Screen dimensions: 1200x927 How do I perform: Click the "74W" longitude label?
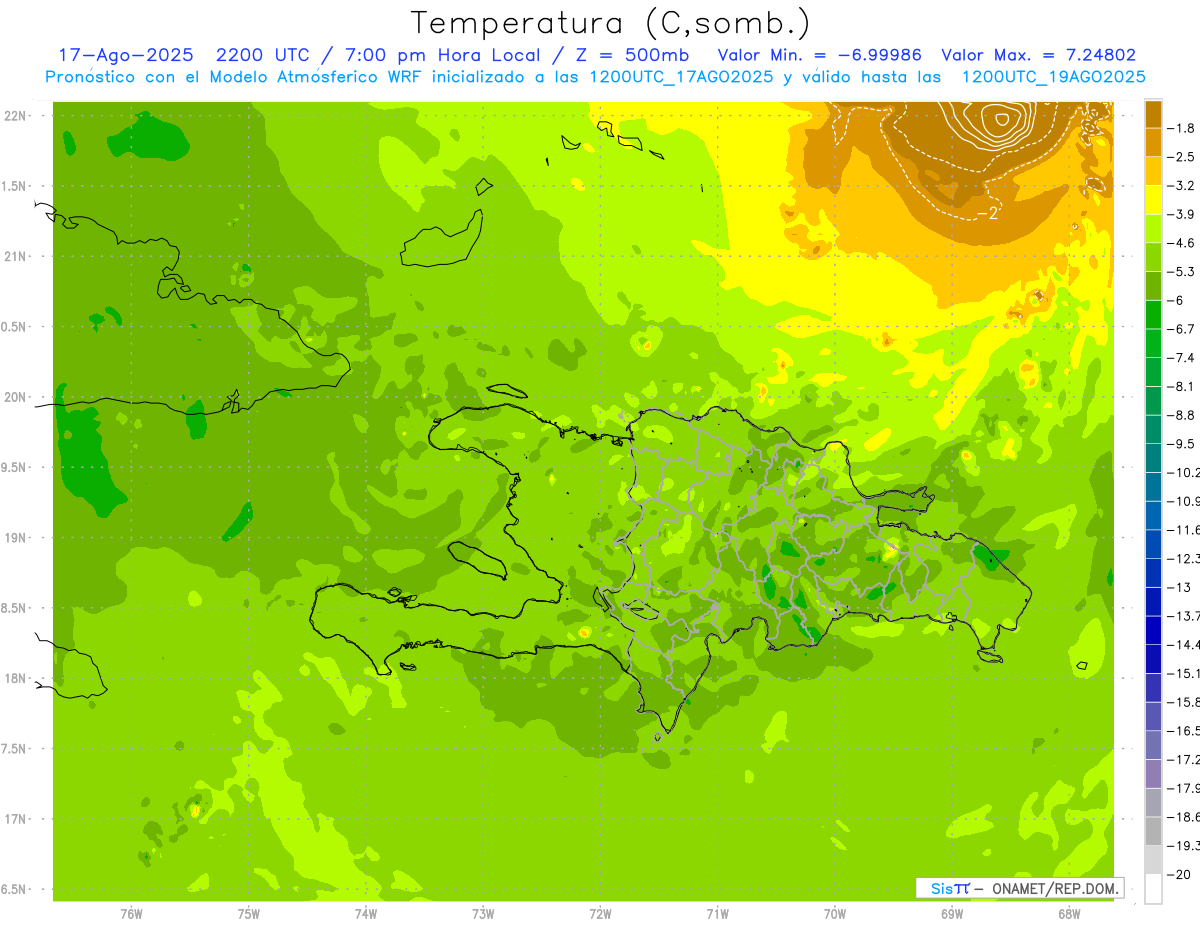pyautogui.click(x=366, y=914)
